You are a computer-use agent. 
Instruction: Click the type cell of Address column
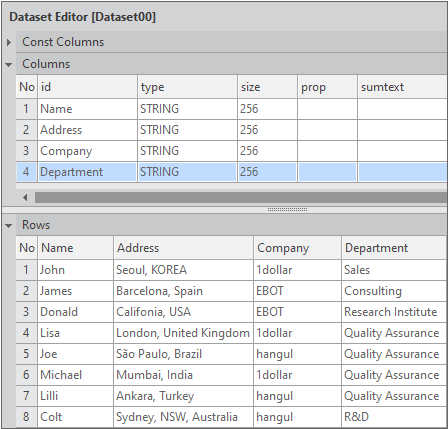pyautogui.click(x=188, y=130)
